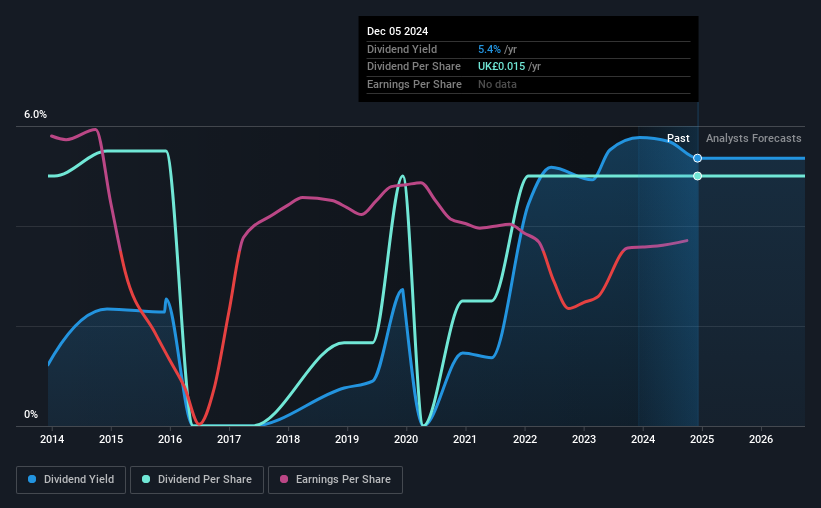Viewport: 821px width, 508px height.
Task: Select the 2024 x-axis label
Action: click(643, 439)
